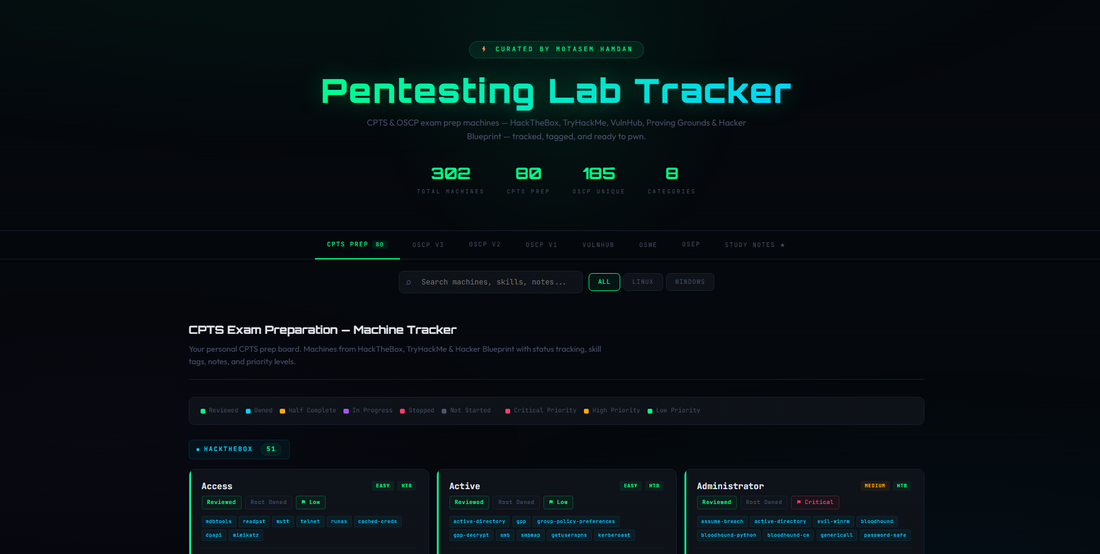Click the dpapi skill tag
1100x554 pixels.
point(213,535)
